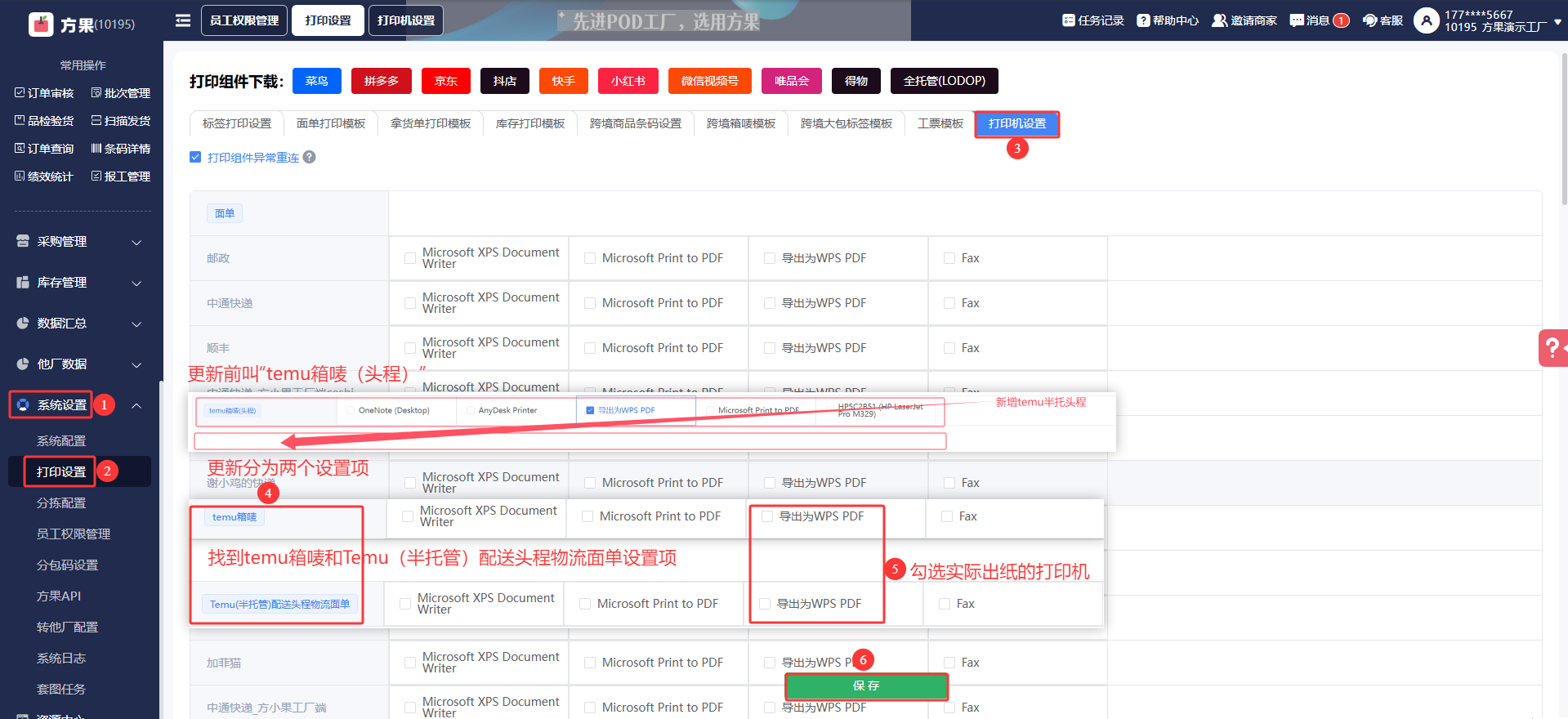Check Microsoft Print to PDF for 邮政
Image resolution: width=1568 pixels, height=719 pixels.
[590, 258]
